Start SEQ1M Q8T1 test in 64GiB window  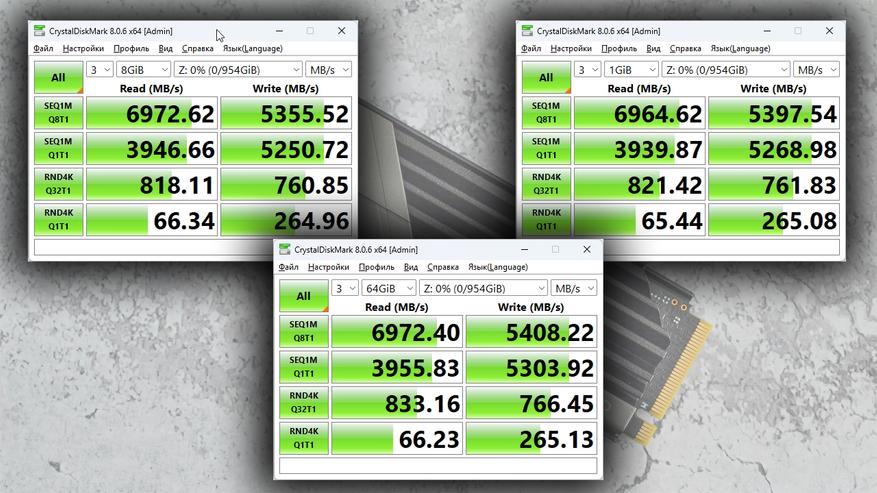pos(304,331)
